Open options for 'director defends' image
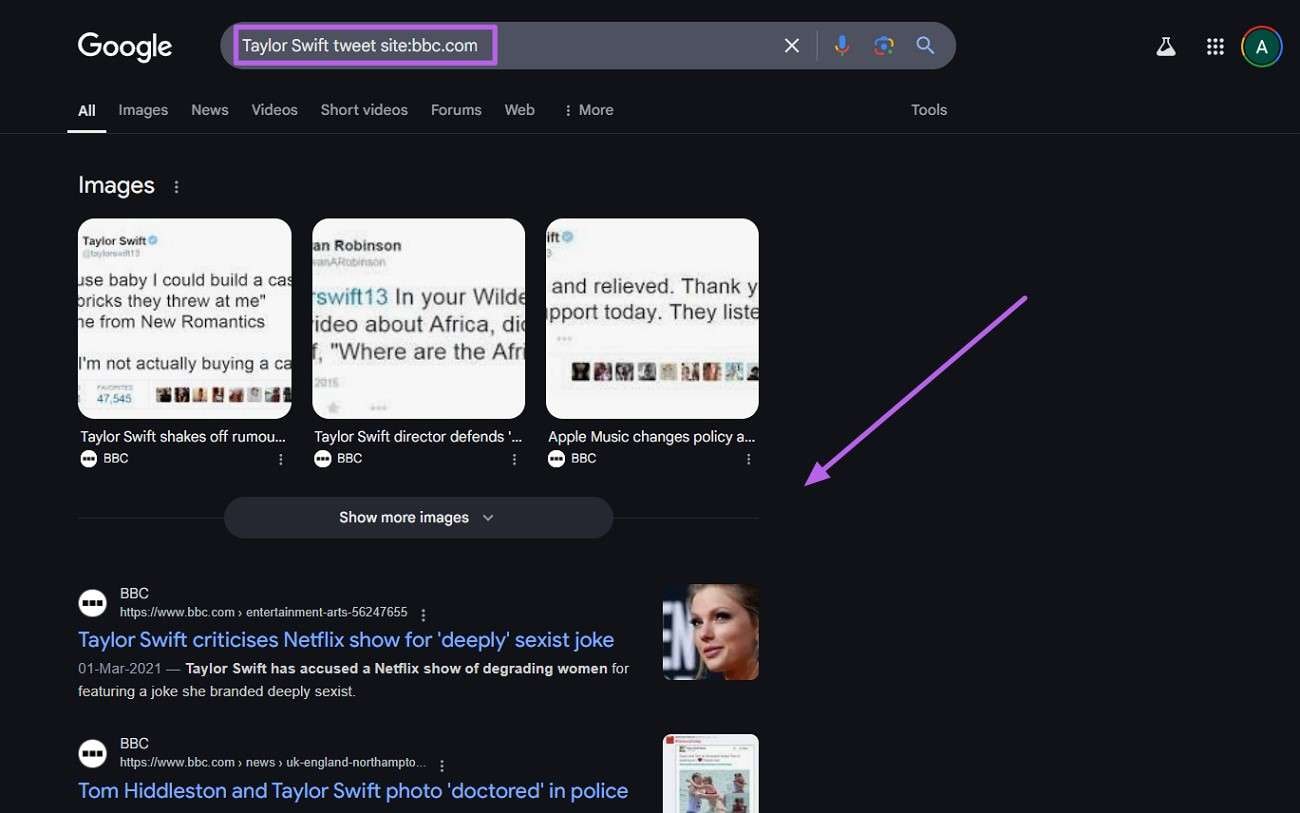1300x813 pixels. point(515,459)
